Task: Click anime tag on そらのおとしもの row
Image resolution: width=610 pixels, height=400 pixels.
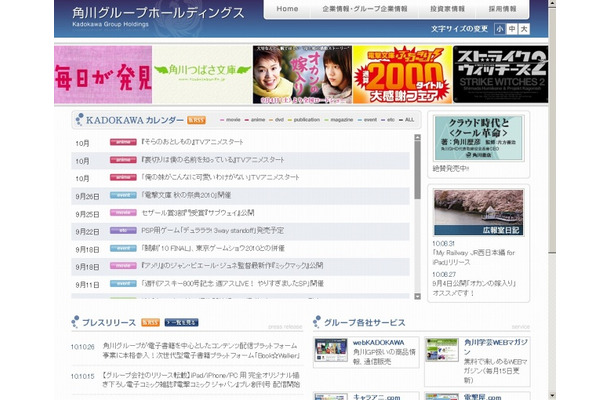Action: (123, 142)
